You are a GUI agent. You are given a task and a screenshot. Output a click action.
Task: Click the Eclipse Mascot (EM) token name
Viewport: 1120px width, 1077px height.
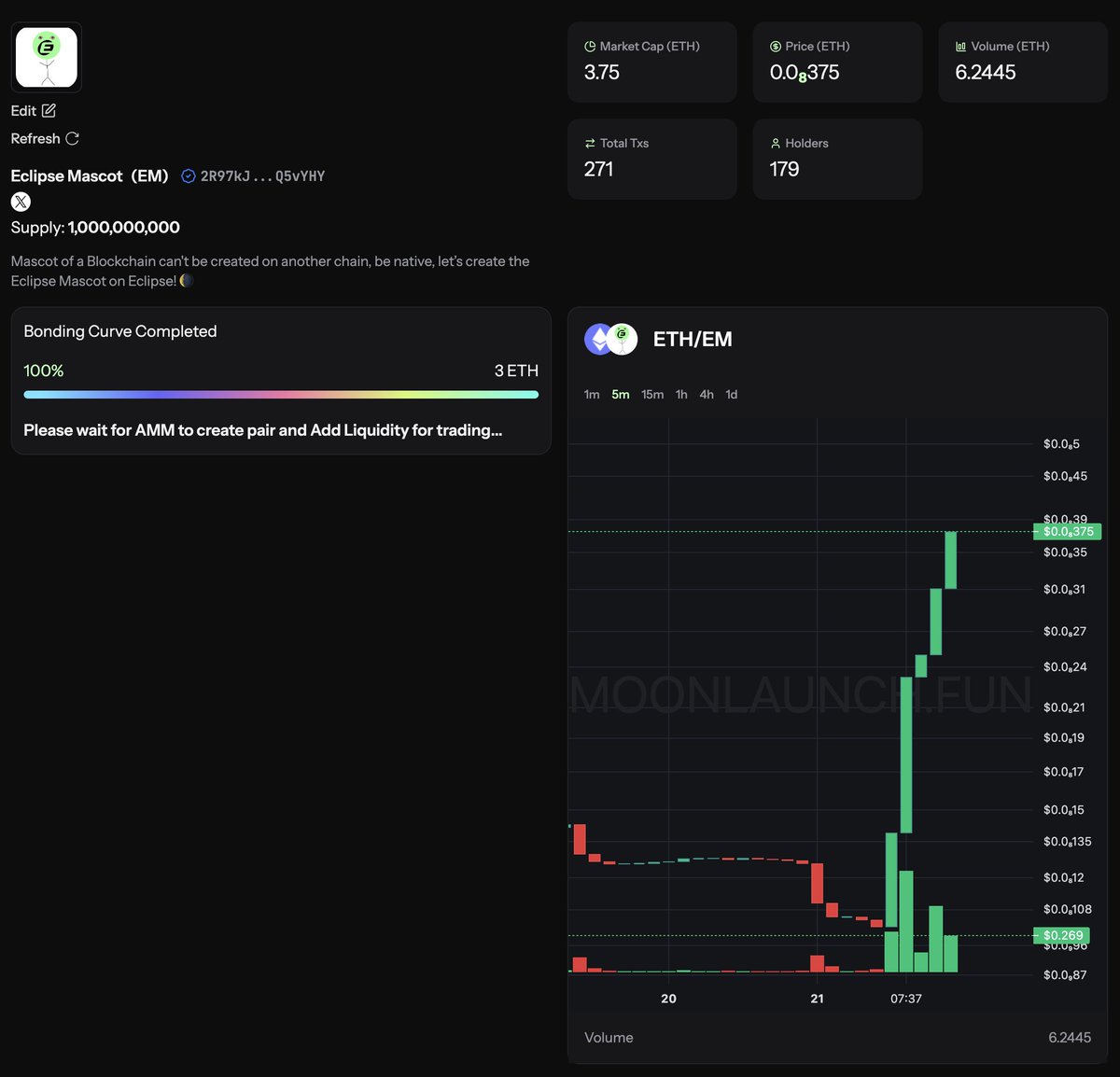(x=90, y=176)
